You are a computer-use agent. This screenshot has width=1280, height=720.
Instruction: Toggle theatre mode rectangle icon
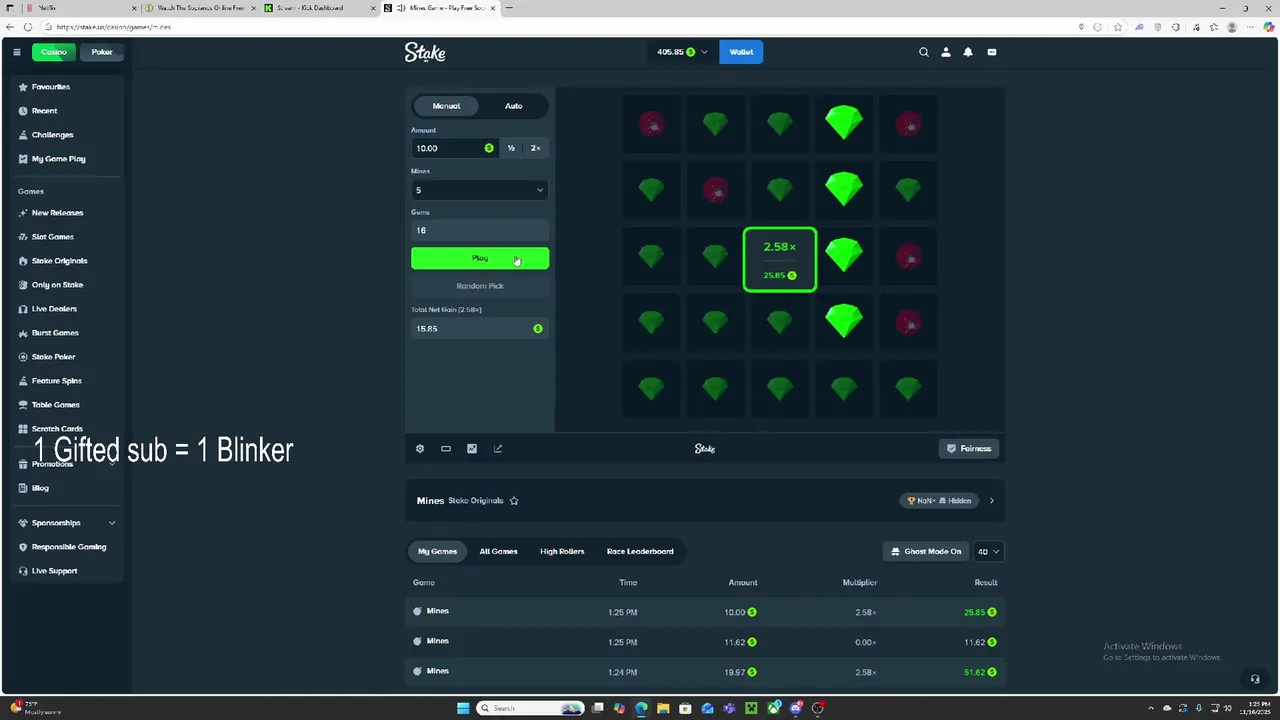(446, 449)
